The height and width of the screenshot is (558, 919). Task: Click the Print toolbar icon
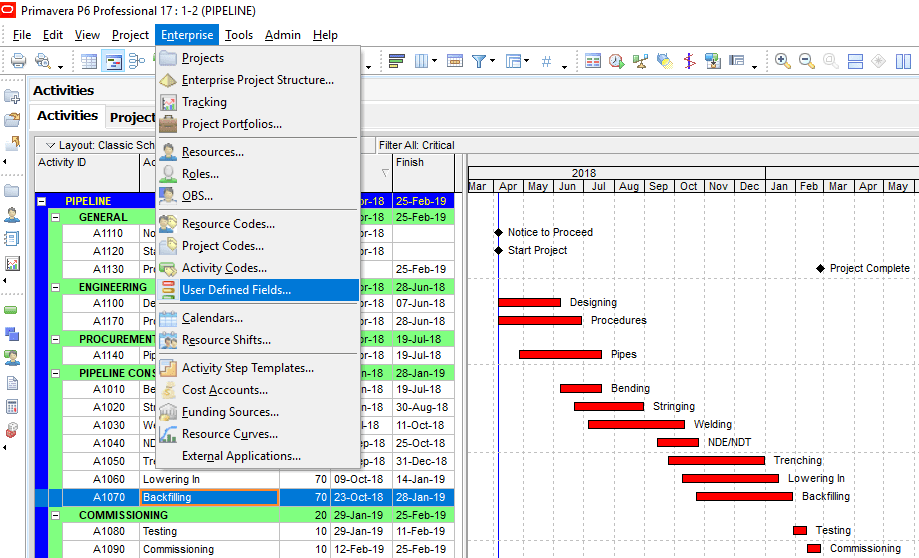[19, 61]
